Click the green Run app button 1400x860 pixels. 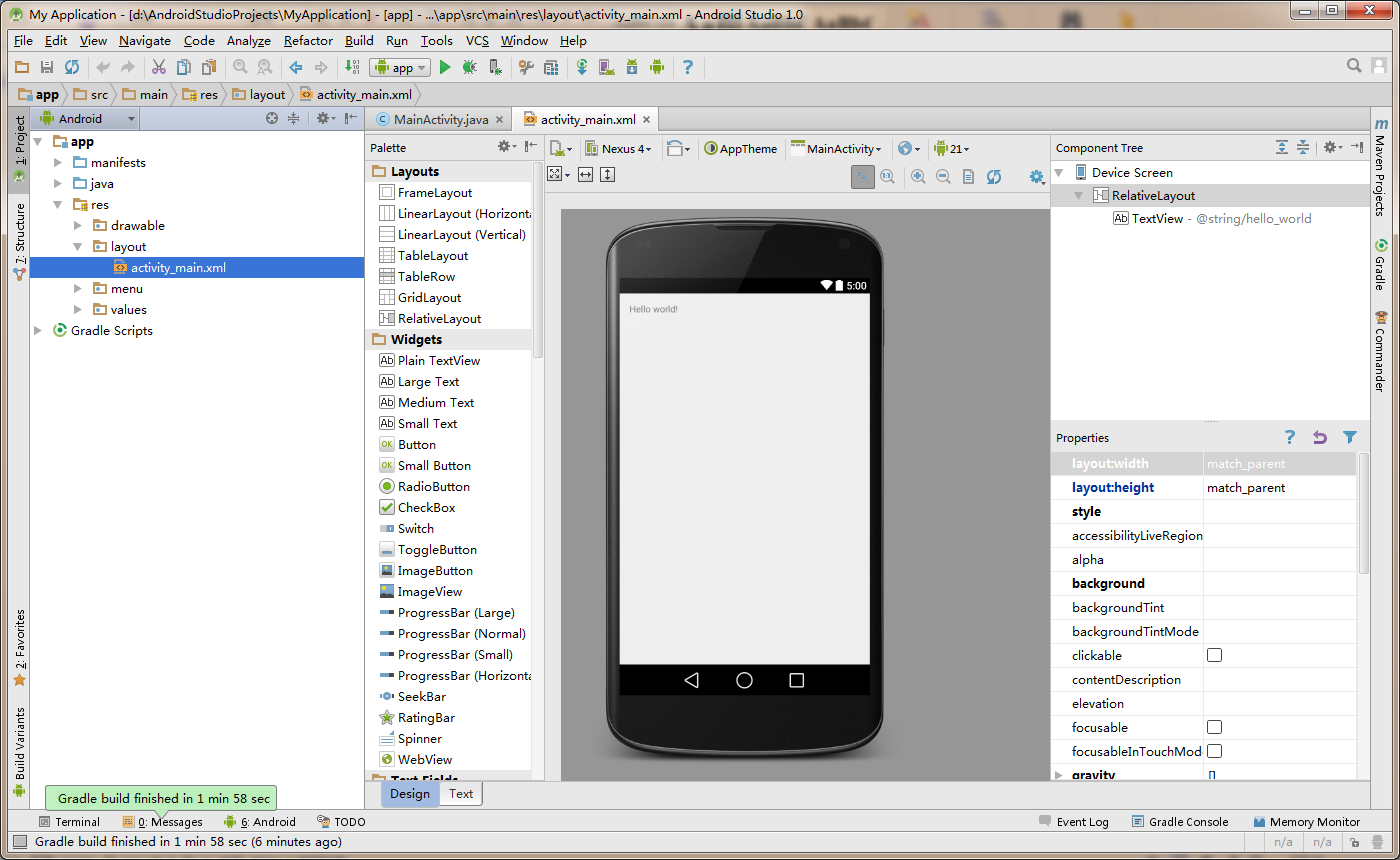[445, 67]
